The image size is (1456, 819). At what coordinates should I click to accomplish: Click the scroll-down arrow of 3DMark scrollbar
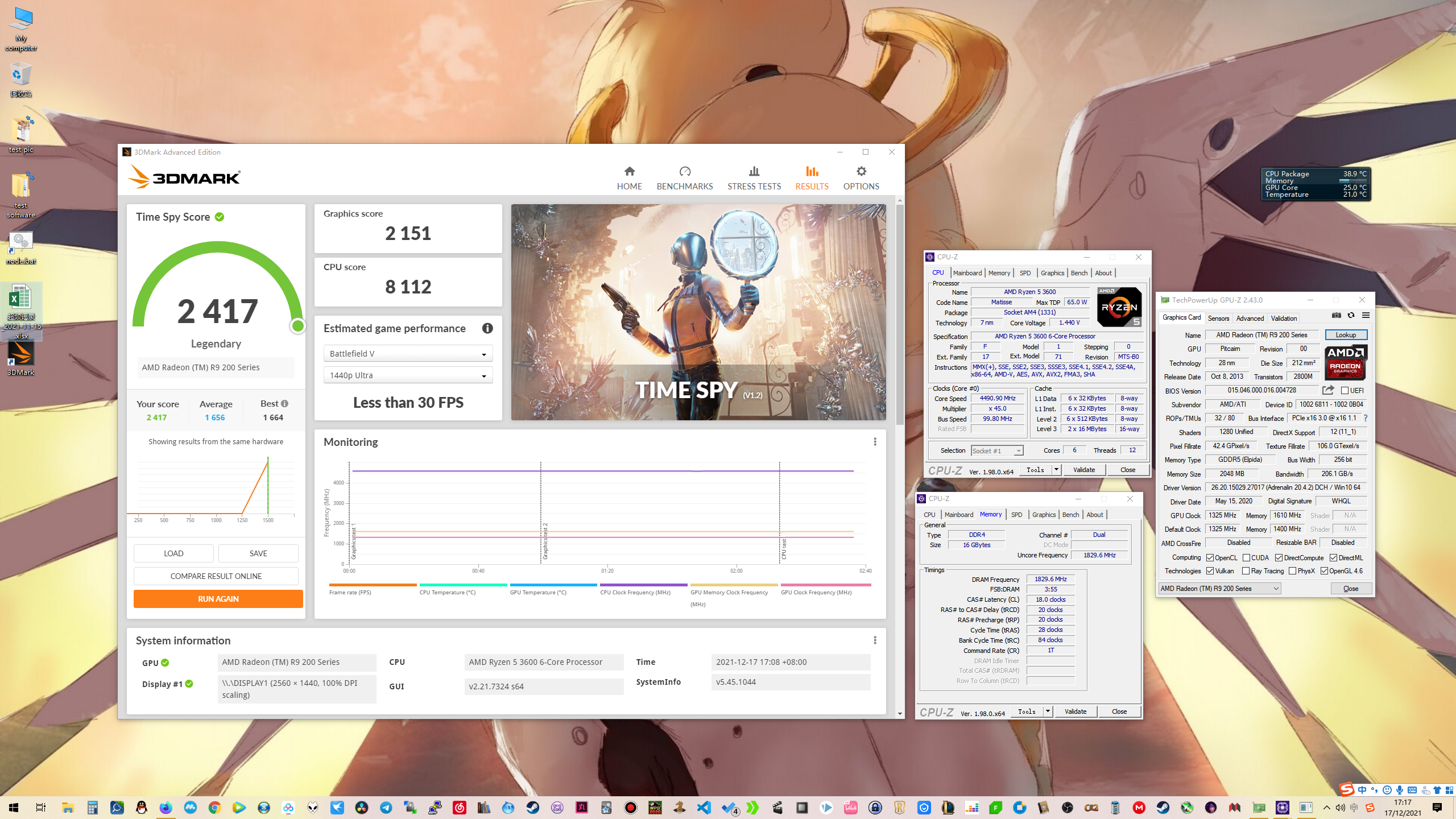pyautogui.click(x=900, y=714)
